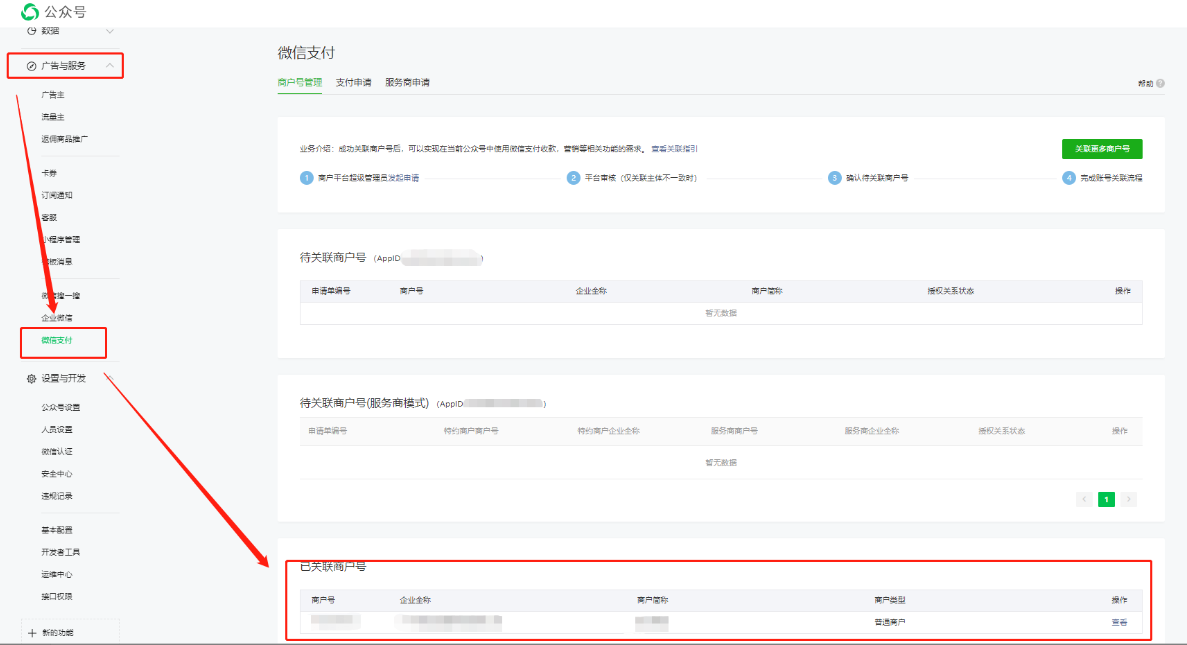Click the green 关联更多商户号 button
Image resolution: width=1187 pixels, height=645 pixels.
[1101, 149]
